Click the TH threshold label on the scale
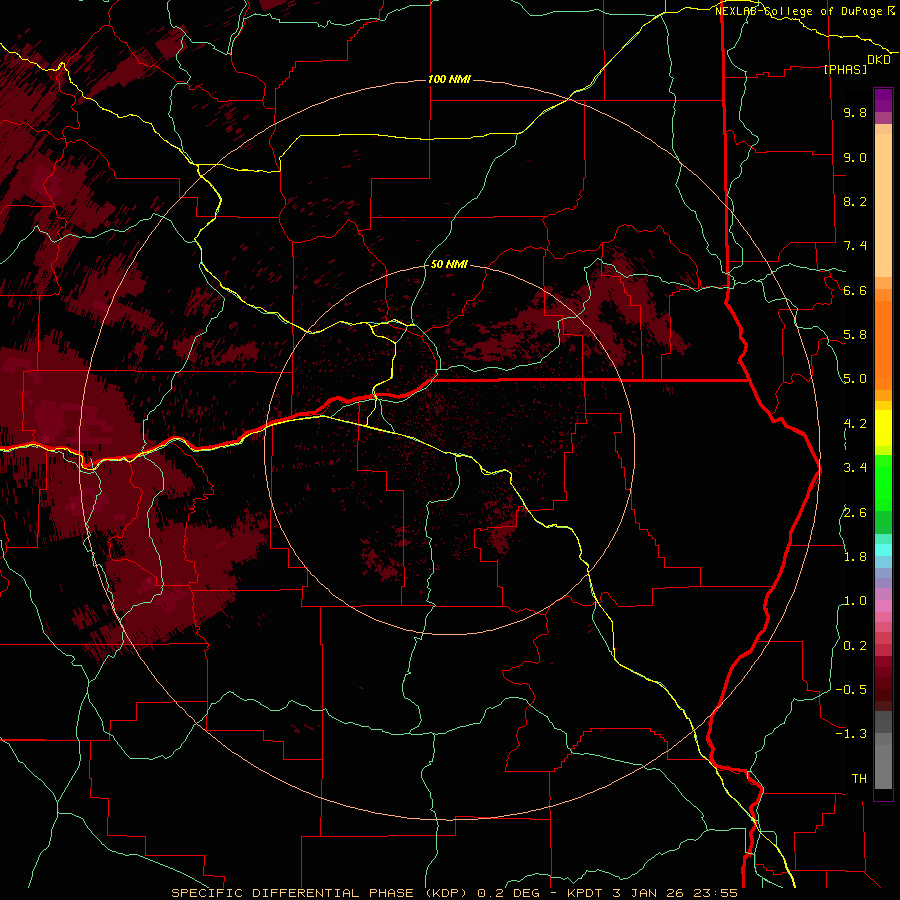 (x=859, y=779)
